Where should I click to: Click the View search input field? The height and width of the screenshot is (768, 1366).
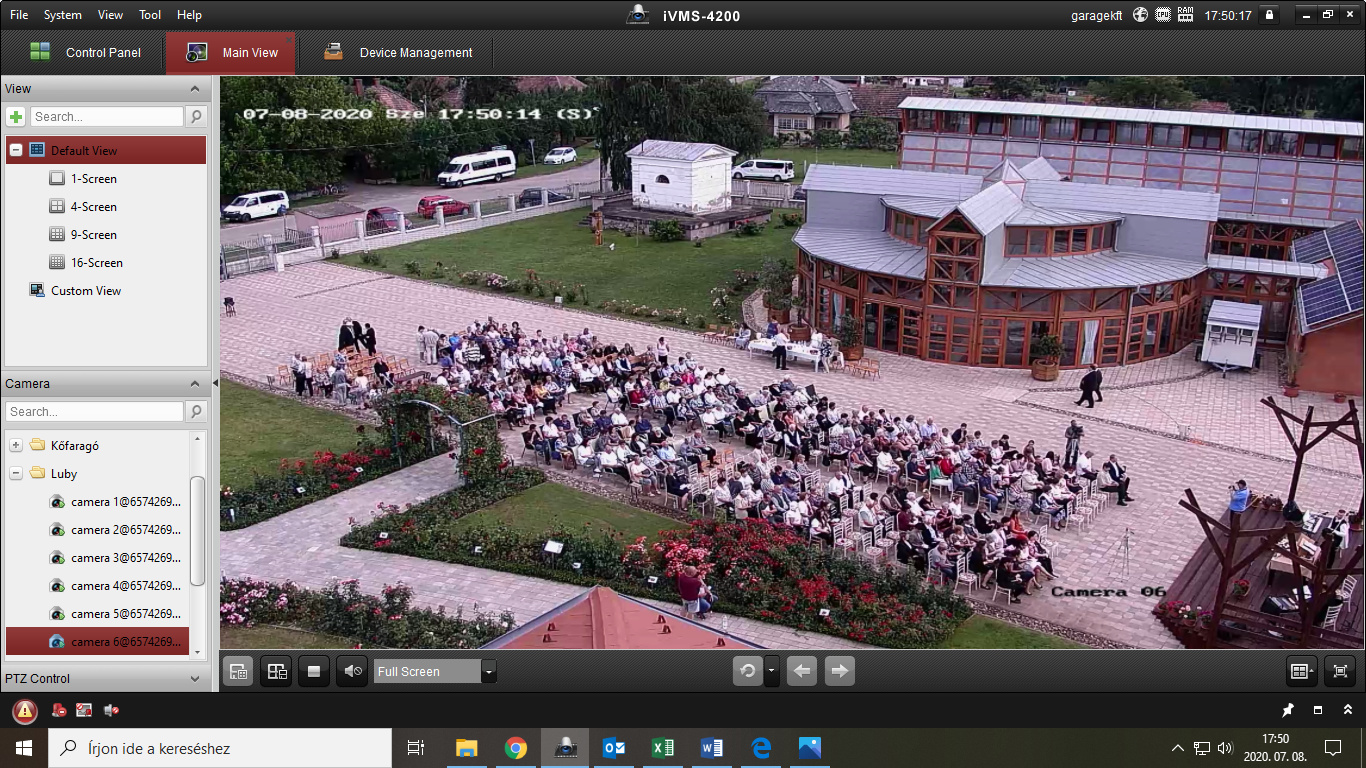[107, 117]
